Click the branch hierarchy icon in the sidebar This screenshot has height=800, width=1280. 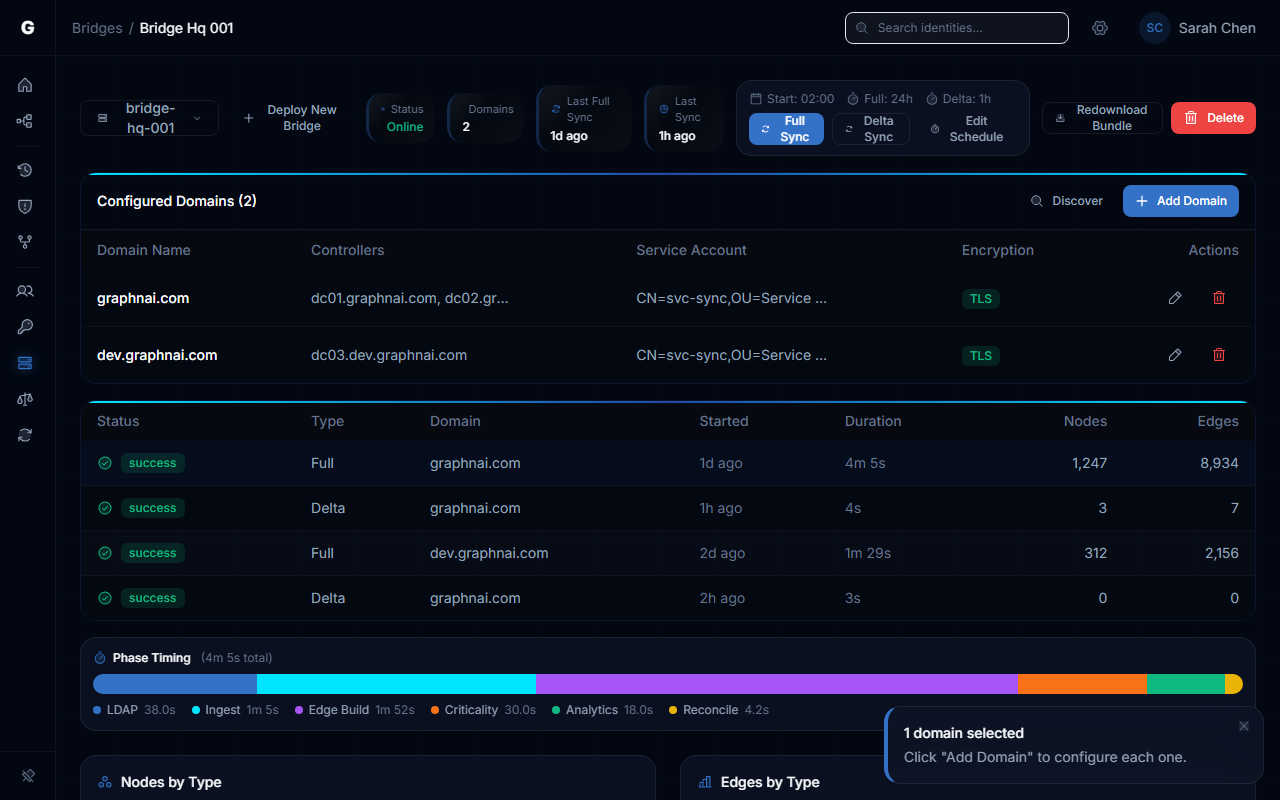coord(25,242)
